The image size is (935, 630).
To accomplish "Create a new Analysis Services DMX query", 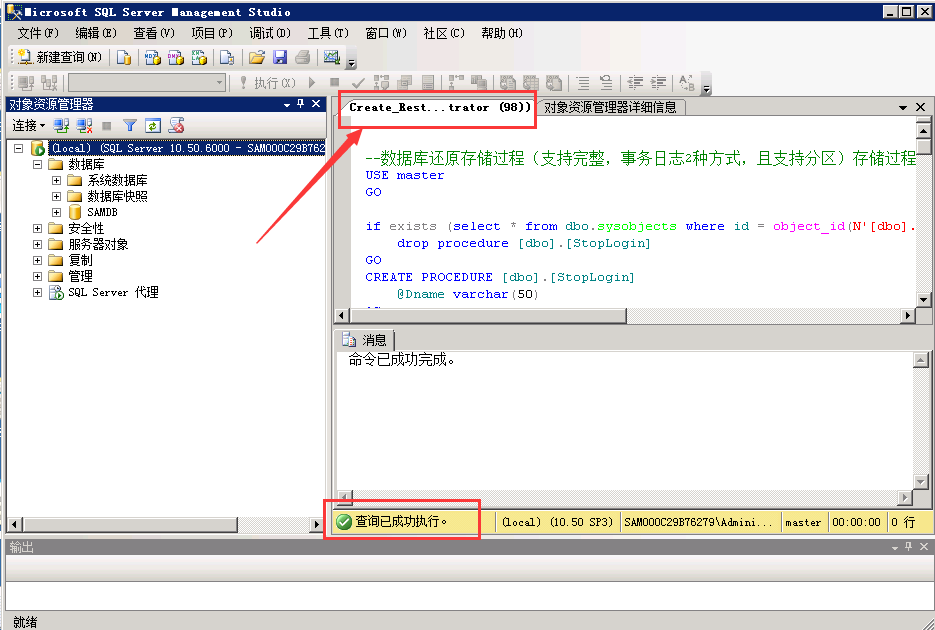I will pyautogui.click(x=176, y=57).
